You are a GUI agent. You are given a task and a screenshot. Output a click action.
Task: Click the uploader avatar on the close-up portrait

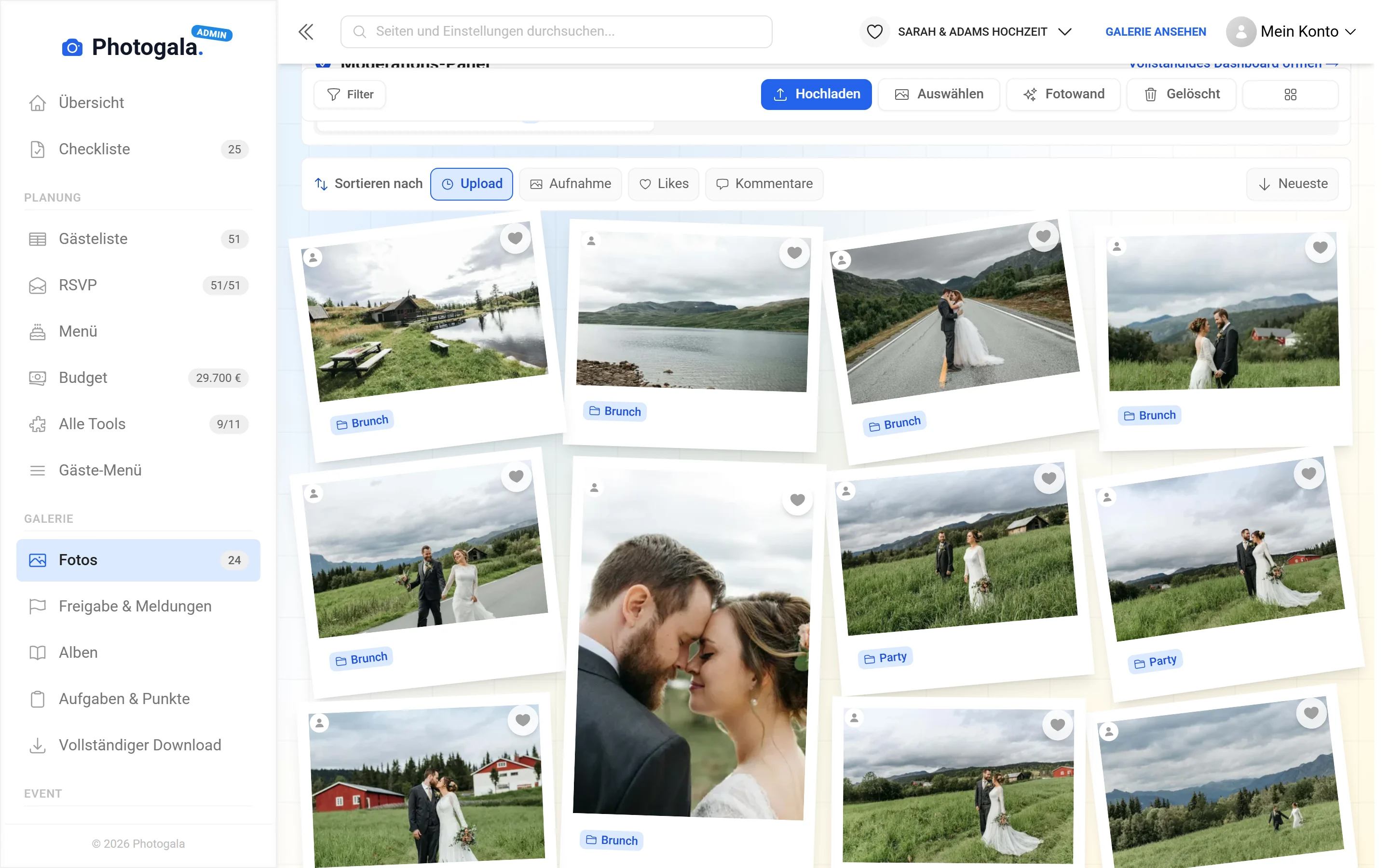pyautogui.click(x=594, y=488)
